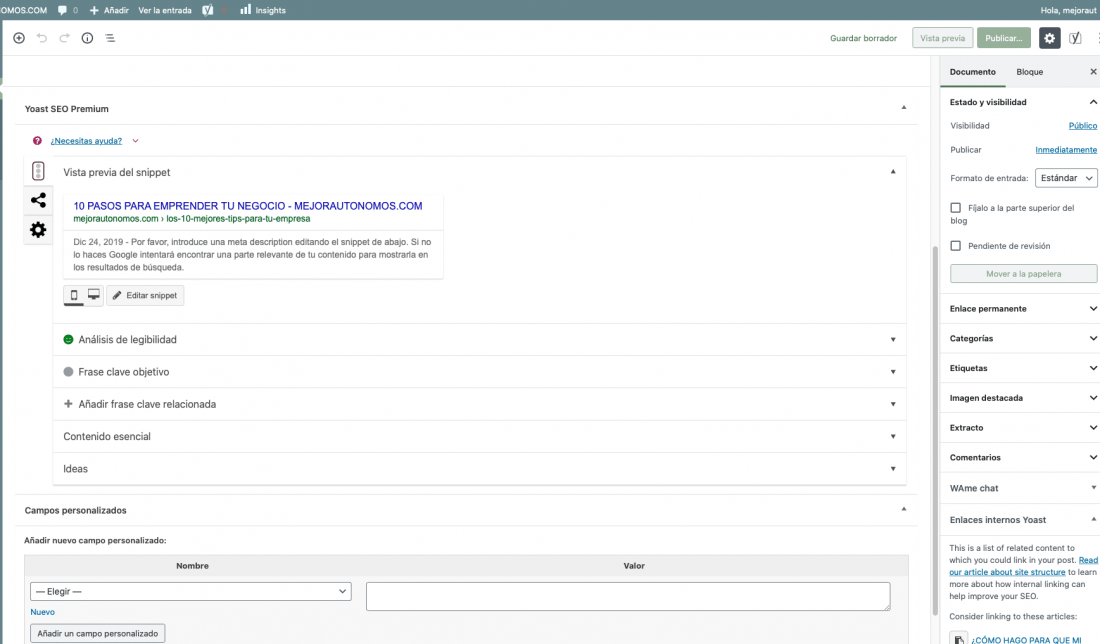Collapse the Yoast SEO Premium metabox
Viewport: 1100px width, 644px height.
pos(904,108)
